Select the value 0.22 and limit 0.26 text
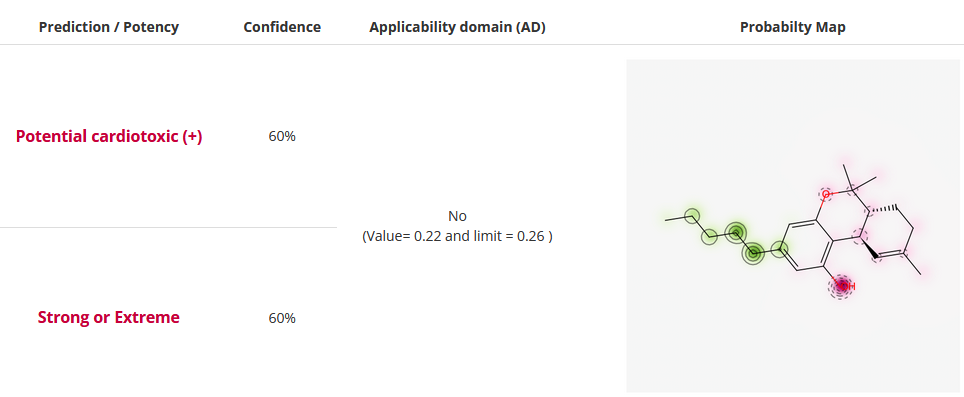964x397 pixels. pos(457,236)
